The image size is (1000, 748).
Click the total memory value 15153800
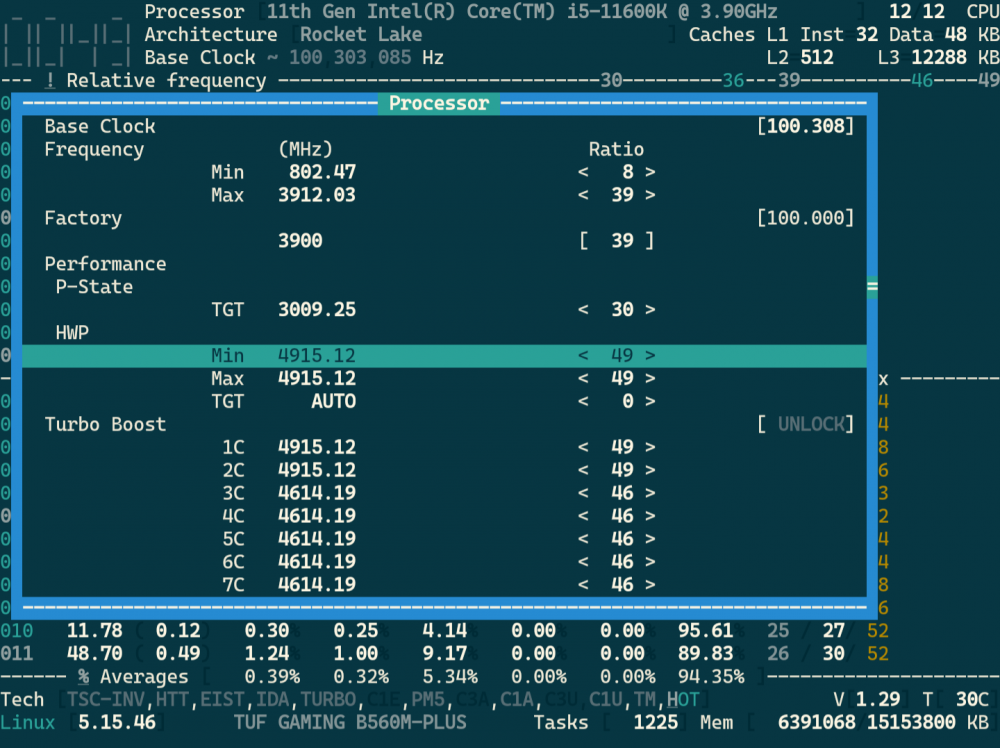(x=911, y=722)
